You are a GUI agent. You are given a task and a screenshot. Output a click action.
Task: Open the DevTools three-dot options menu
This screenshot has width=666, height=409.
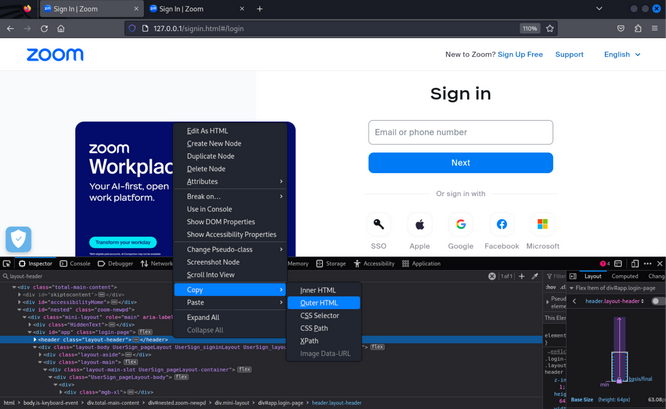[x=648, y=264]
